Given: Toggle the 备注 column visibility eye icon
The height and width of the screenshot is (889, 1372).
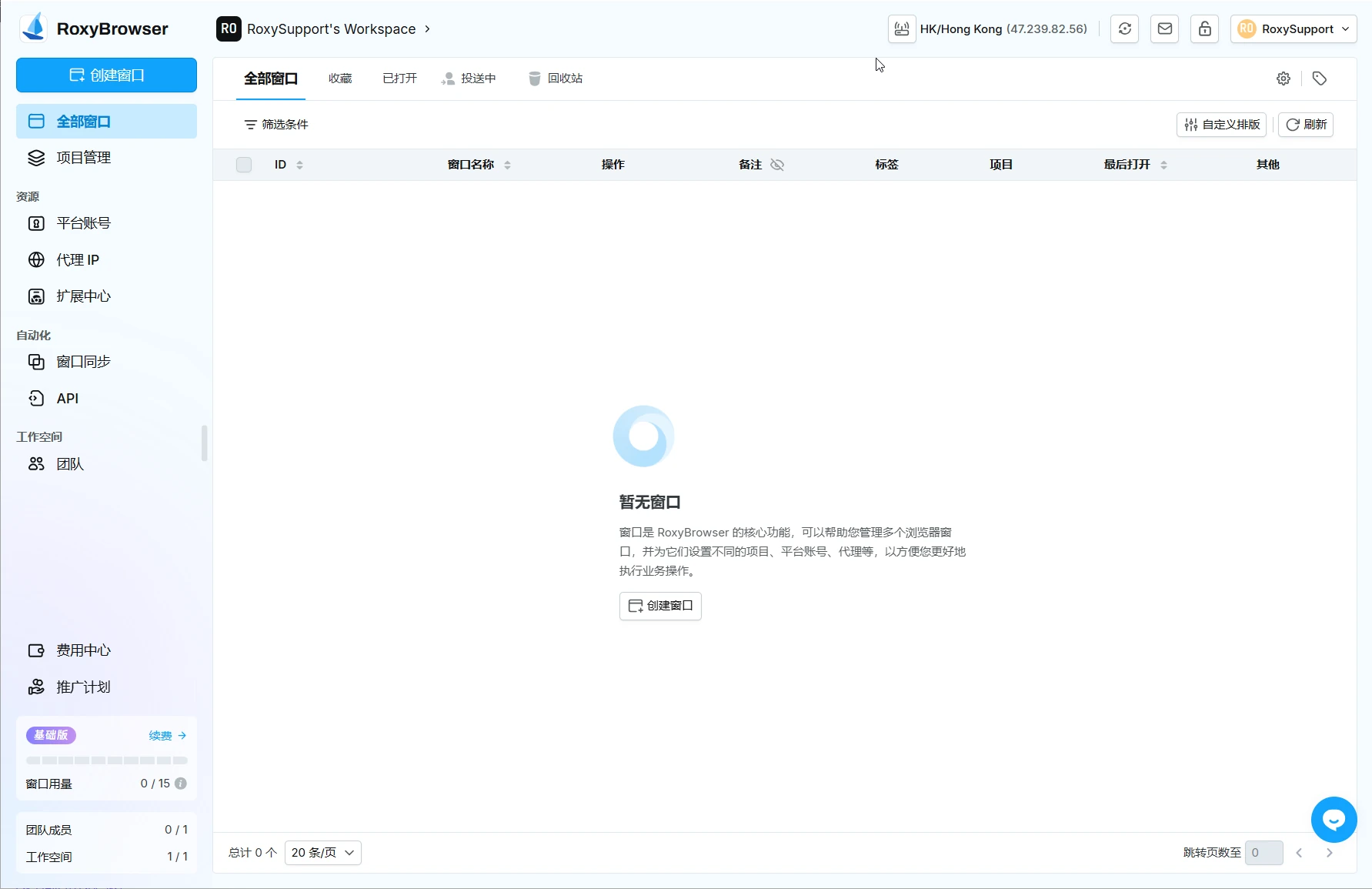Looking at the screenshot, I should pyautogui.click(x=777, y=165).
